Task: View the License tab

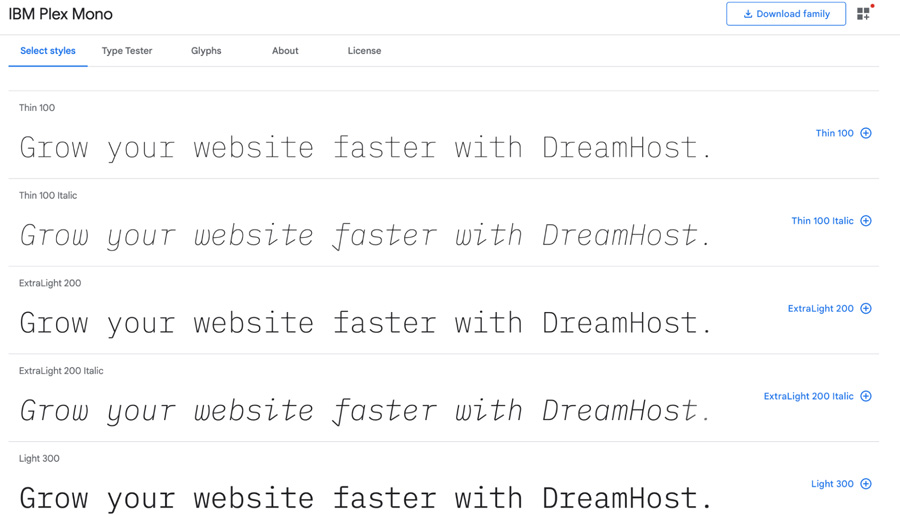Action: pos(364,50)
